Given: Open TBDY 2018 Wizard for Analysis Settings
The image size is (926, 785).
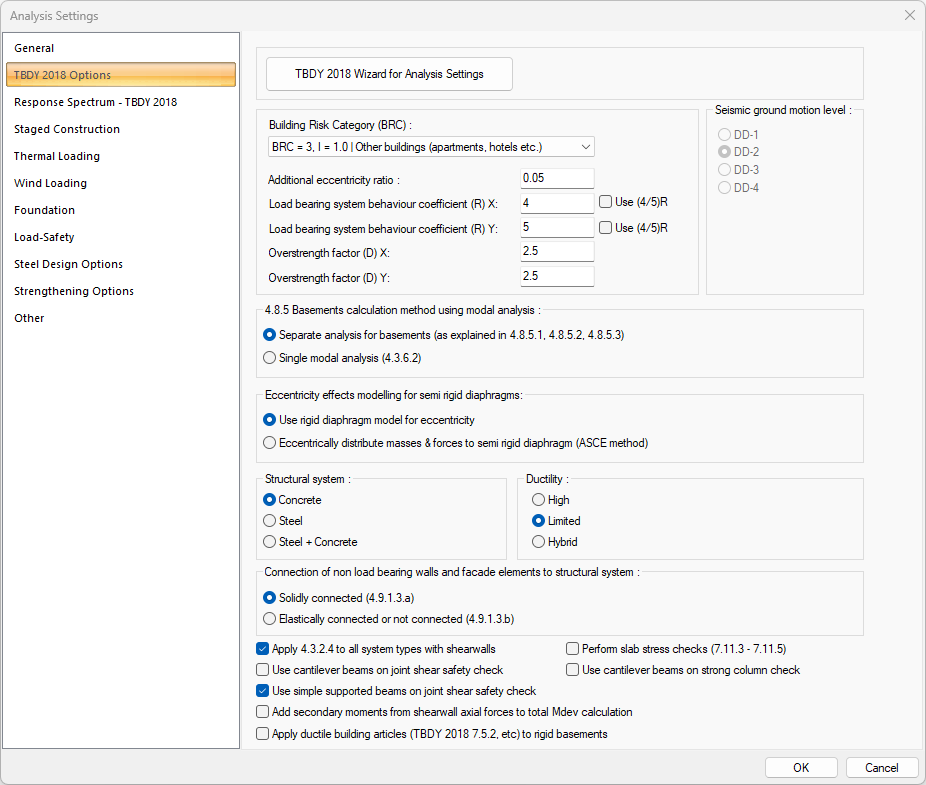Looking at the screenshot, I should point(389,74).
